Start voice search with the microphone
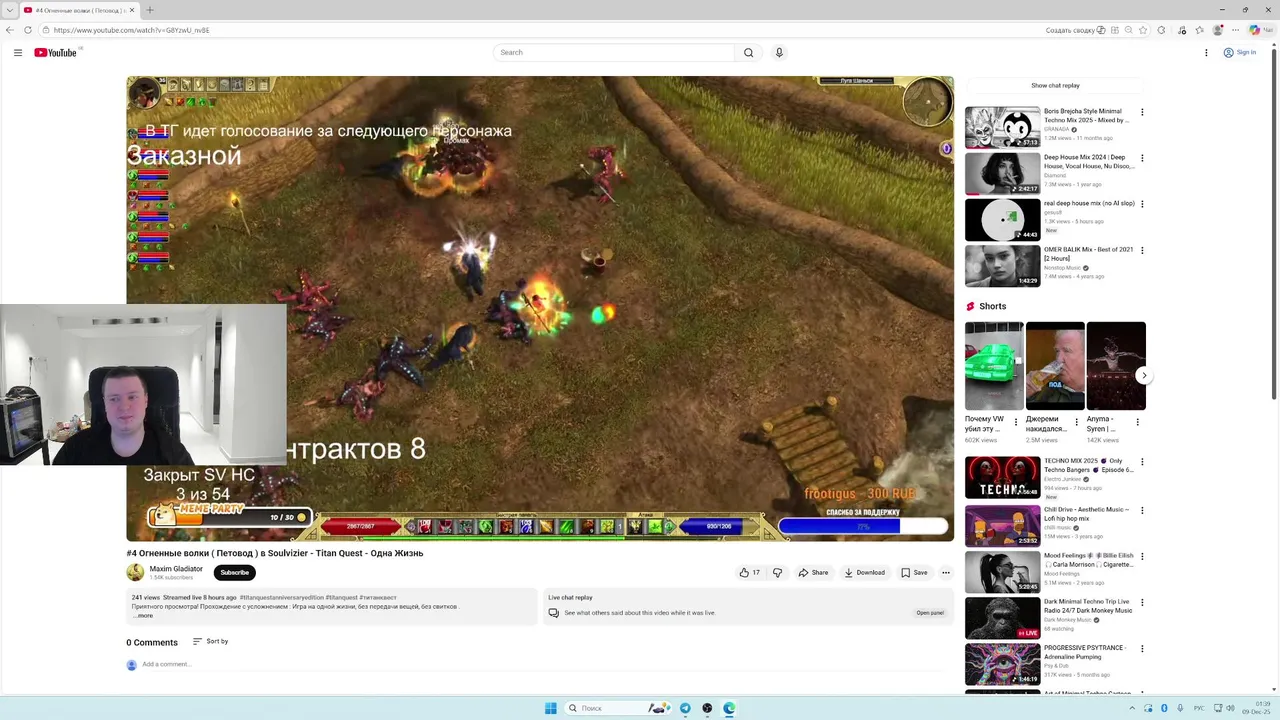The height and width of the screenshot is (720, 1280). tap(779, 52)
